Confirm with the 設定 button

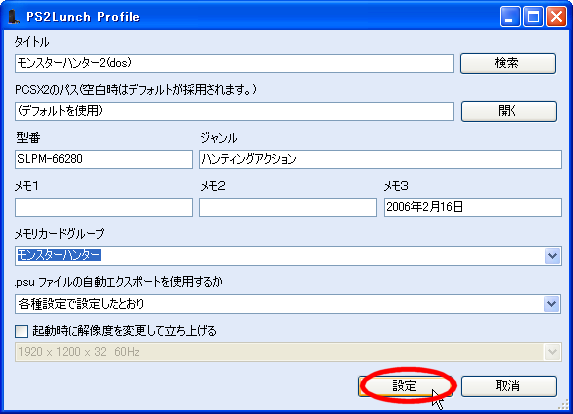tap(405, 386)
